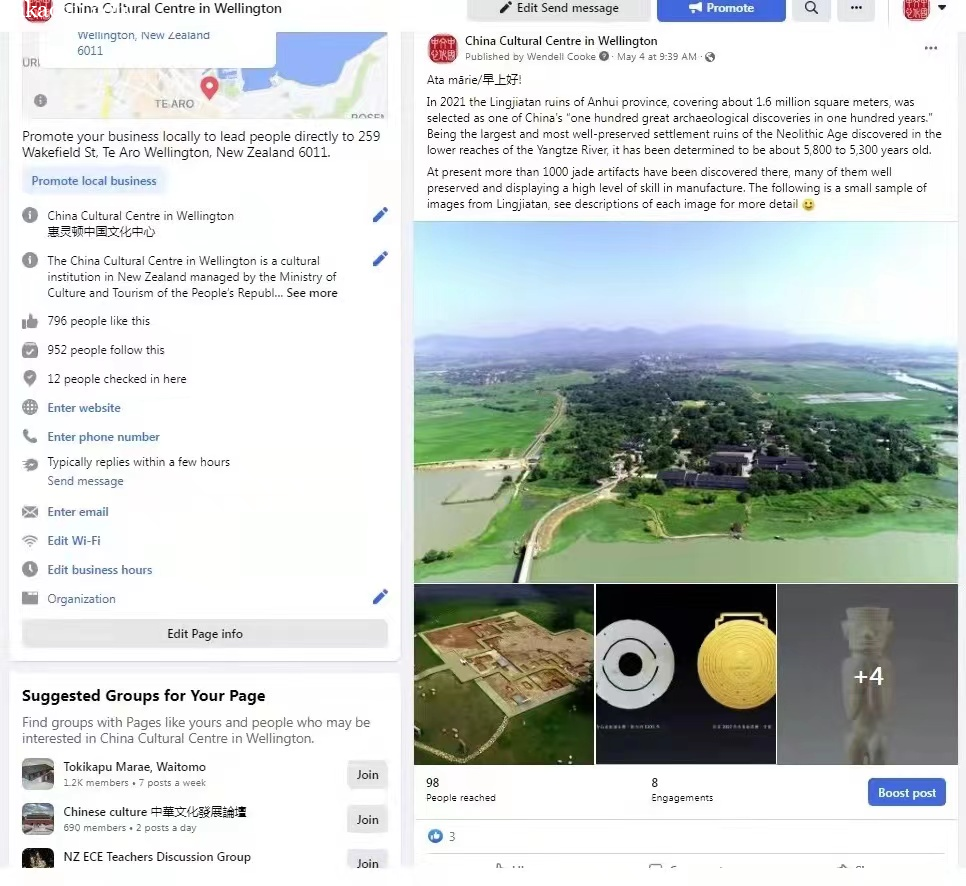Open Chinese culture group thumbnail

point(38,819)
